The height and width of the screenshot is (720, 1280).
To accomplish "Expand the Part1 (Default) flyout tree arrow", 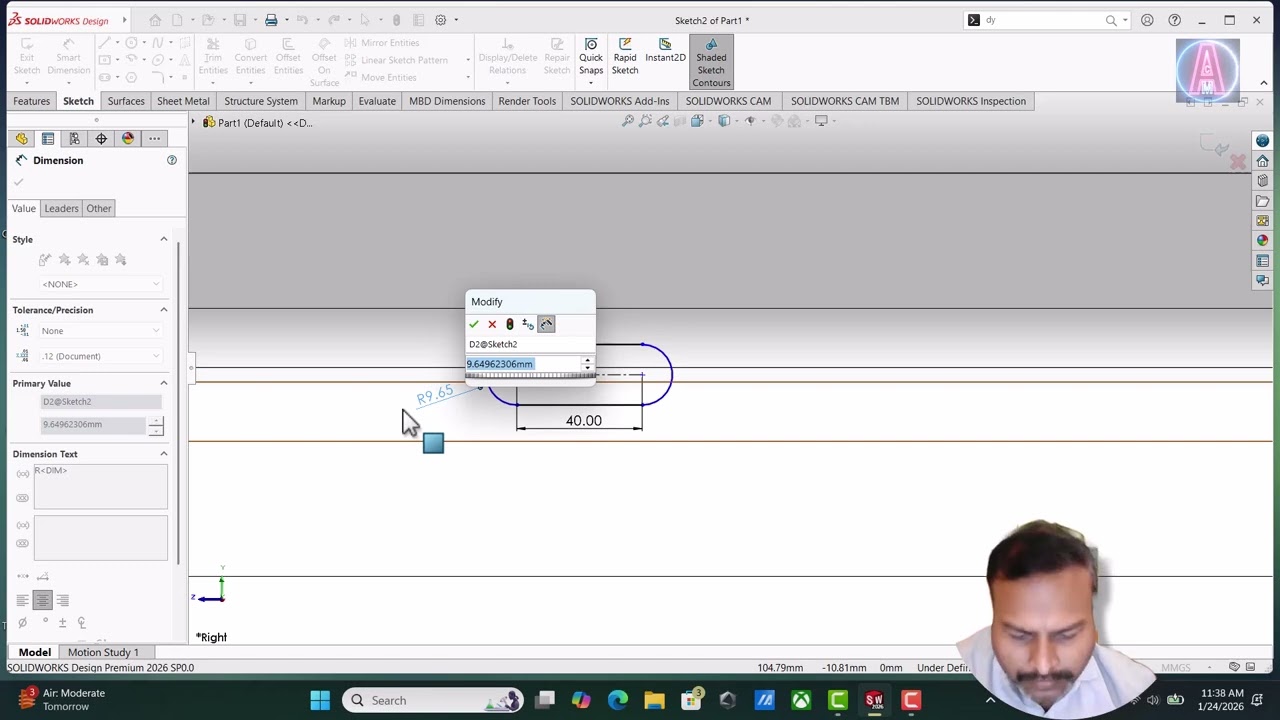I will pyautogui.click(x=194, y=123).
